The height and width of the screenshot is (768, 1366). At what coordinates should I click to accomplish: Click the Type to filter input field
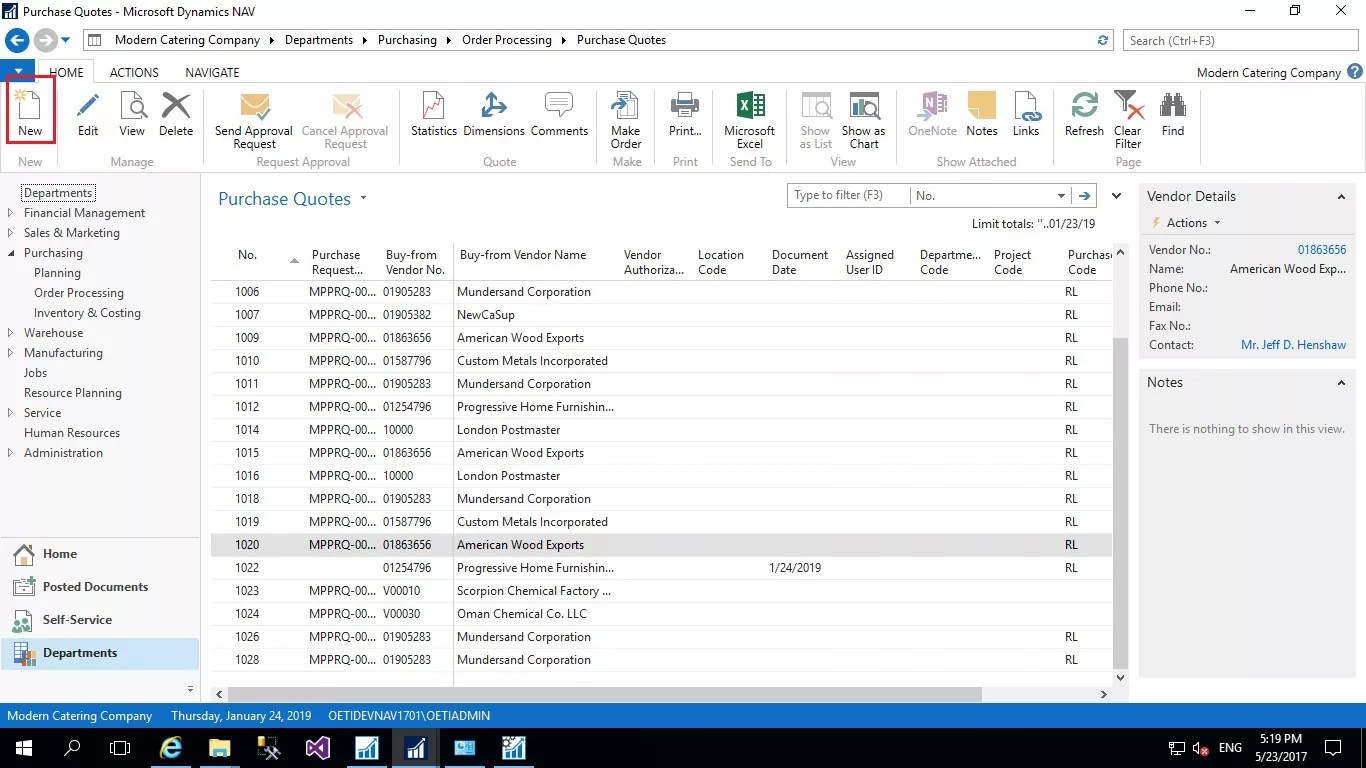(x=845, y=195)
